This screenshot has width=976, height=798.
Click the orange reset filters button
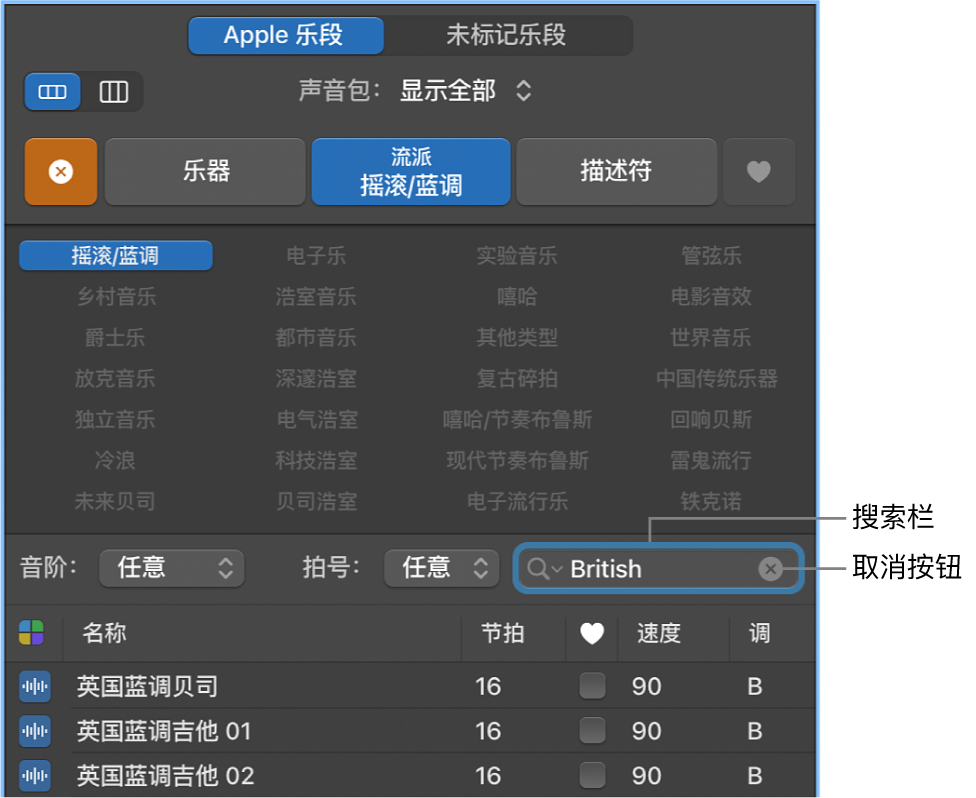(x=61, y=172)
